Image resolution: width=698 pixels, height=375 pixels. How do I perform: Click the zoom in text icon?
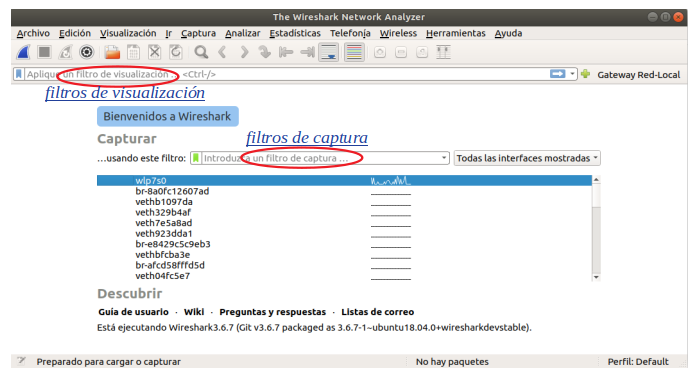[380, 53]
